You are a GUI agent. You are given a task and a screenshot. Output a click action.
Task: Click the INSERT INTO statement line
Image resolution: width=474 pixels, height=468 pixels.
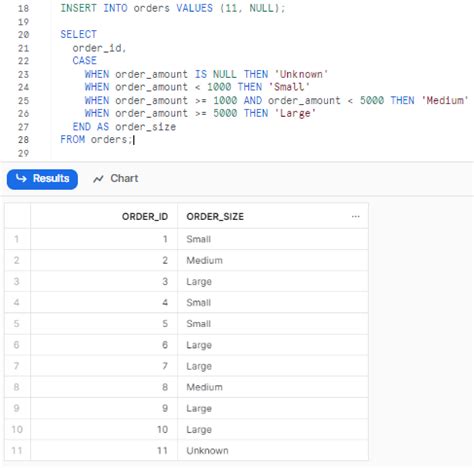(x=173, y=8)
